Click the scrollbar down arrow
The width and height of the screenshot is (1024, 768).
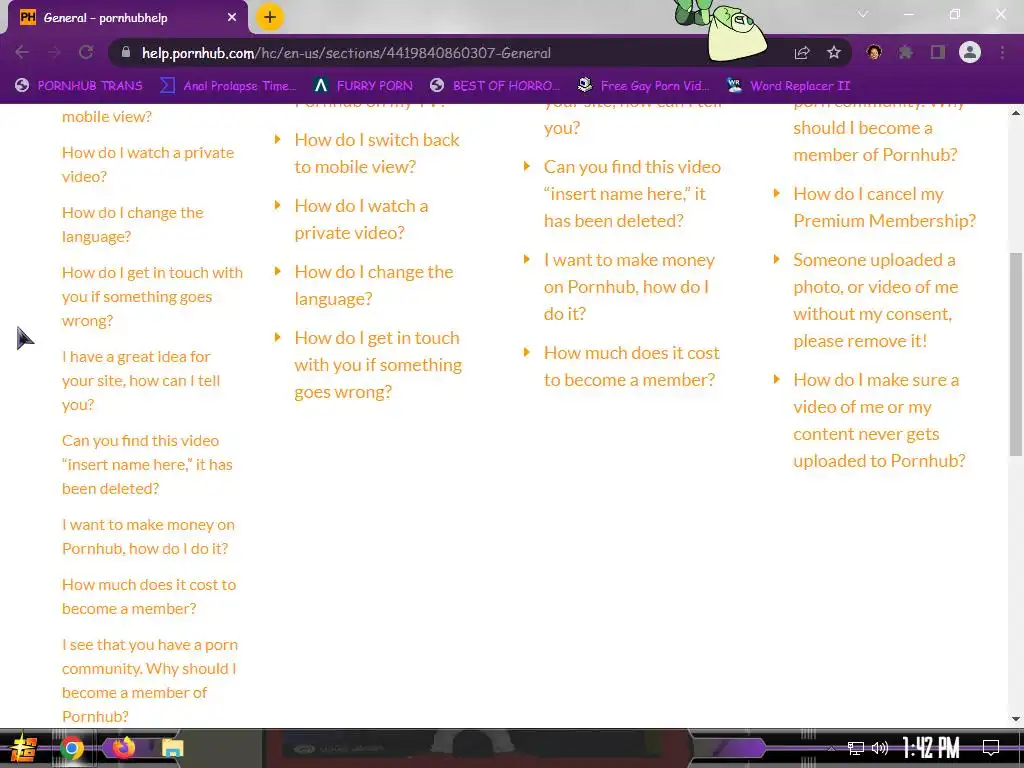pos(1016,719)
